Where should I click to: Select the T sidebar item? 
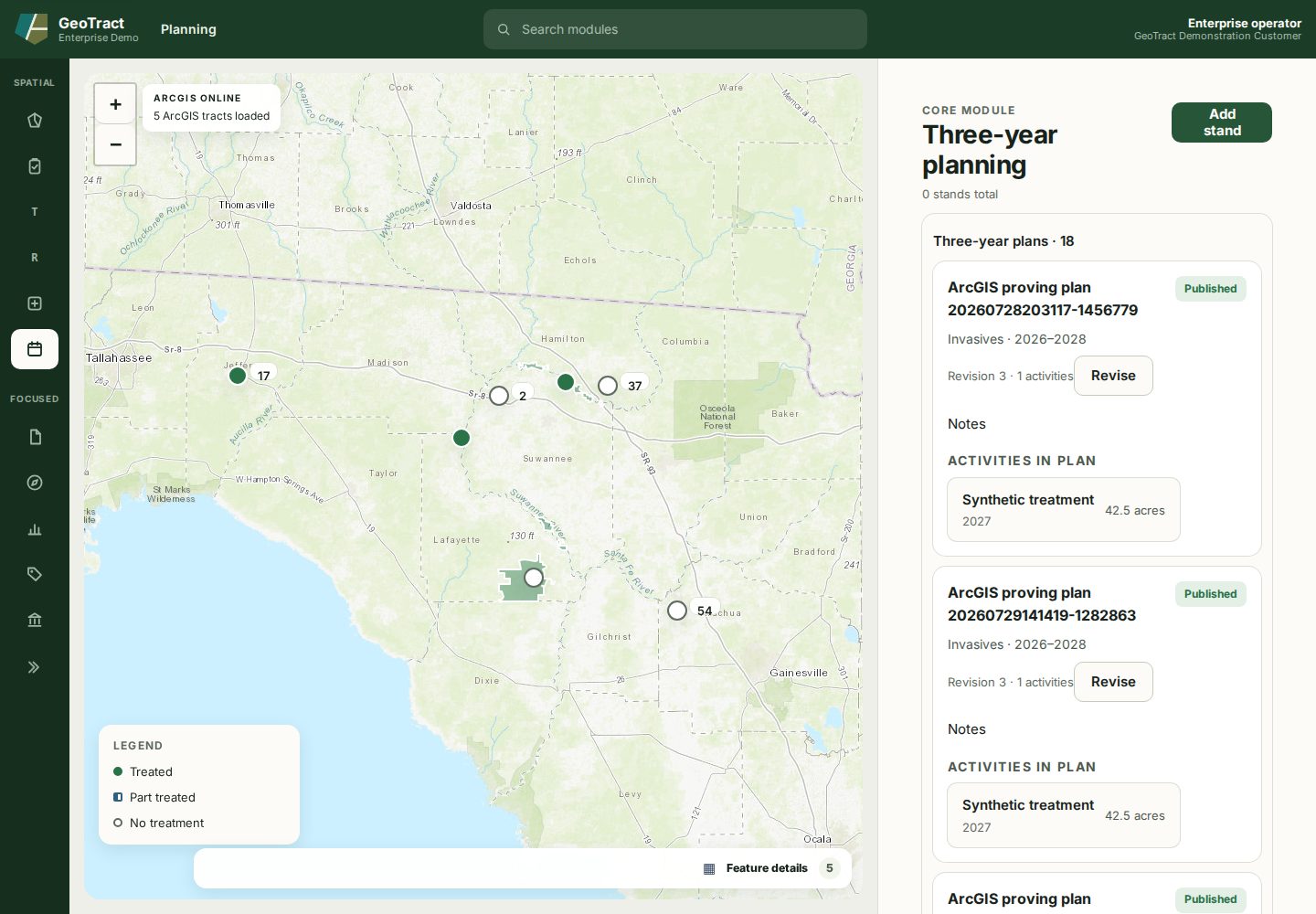[35, 212]
